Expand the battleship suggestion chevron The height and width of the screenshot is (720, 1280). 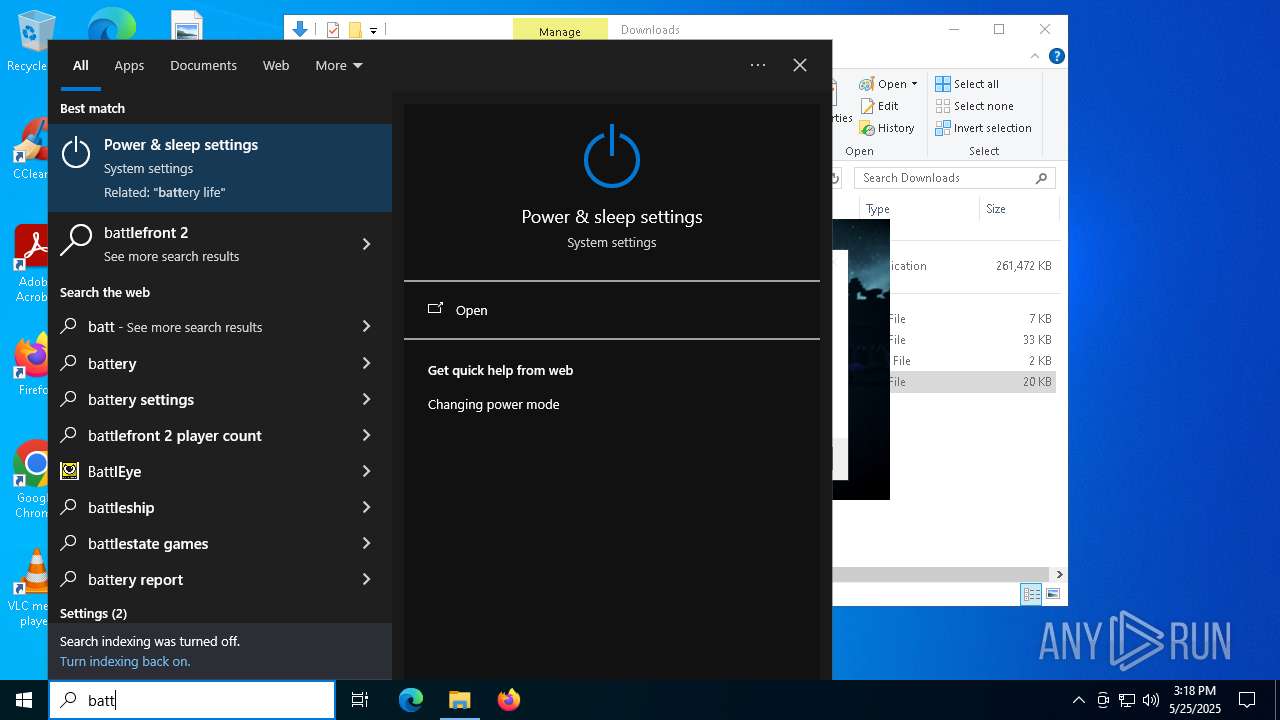tap(366, 507)
